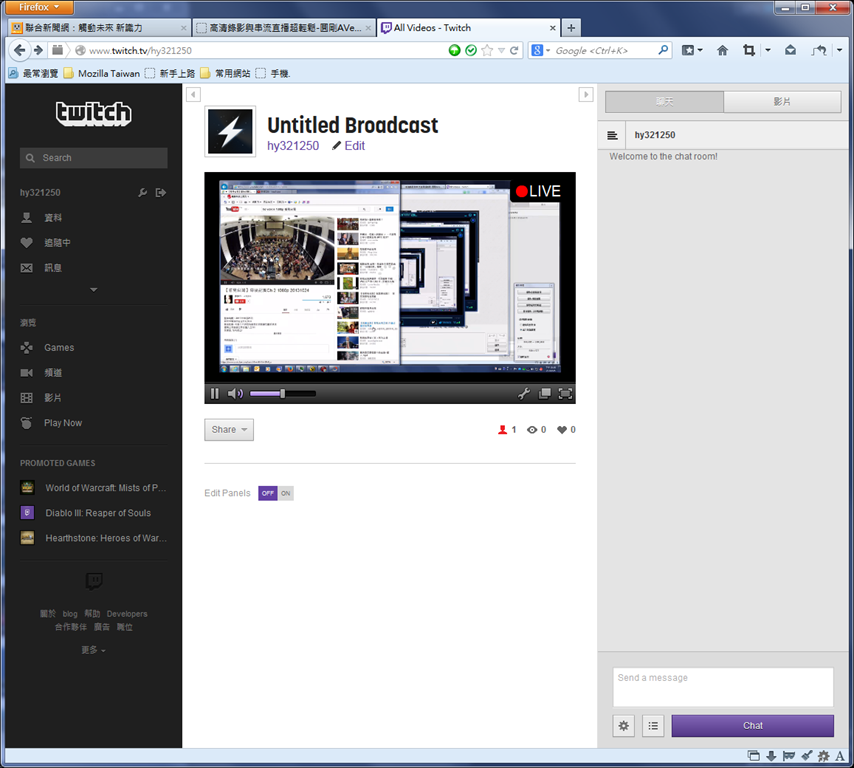Click the overlapping windows icon in the status bar
854x768 pixels.
754,755
